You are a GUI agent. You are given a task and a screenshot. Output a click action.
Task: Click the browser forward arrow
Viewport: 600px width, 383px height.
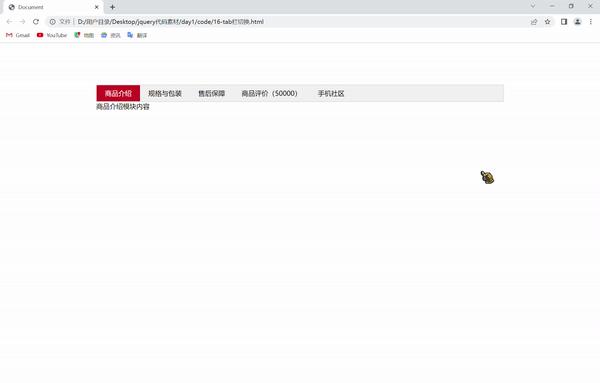22,22
